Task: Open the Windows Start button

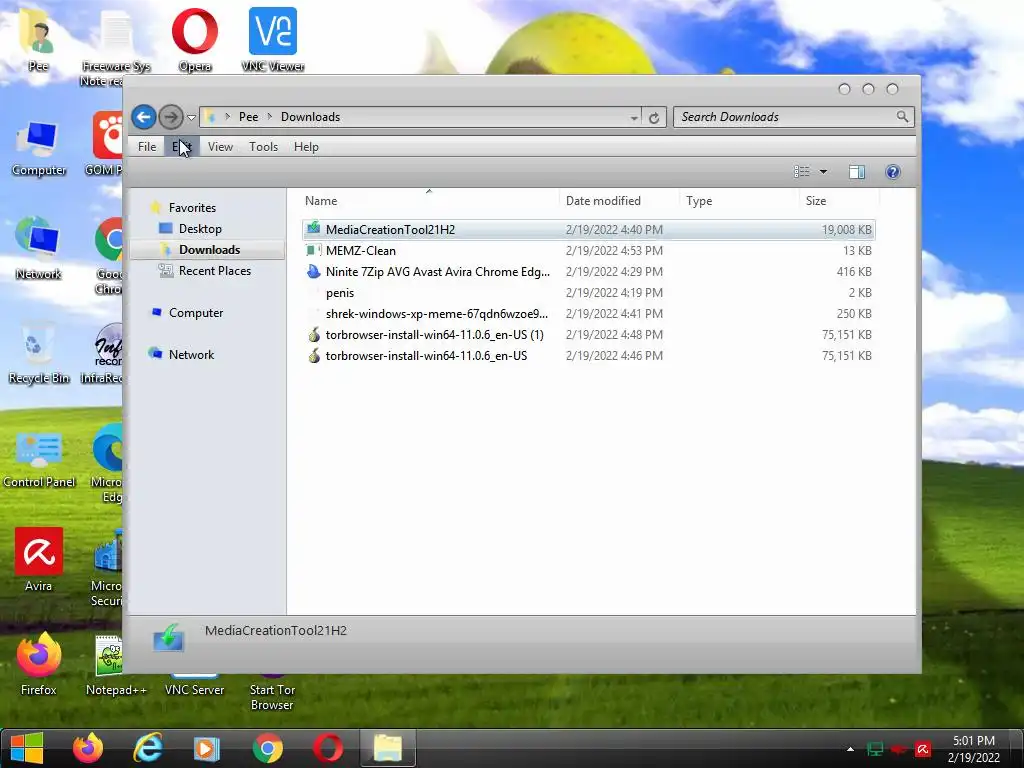Action: [x=27, y=748]
